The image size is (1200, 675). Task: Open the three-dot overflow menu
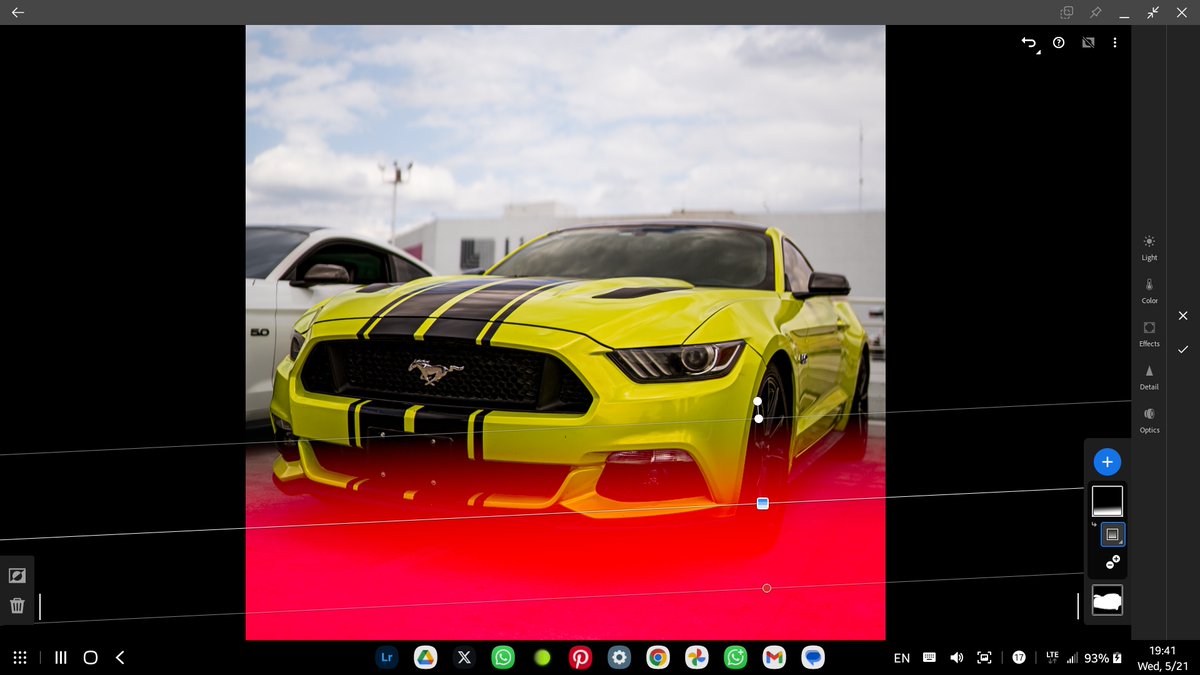click(x=1115, y=43)
